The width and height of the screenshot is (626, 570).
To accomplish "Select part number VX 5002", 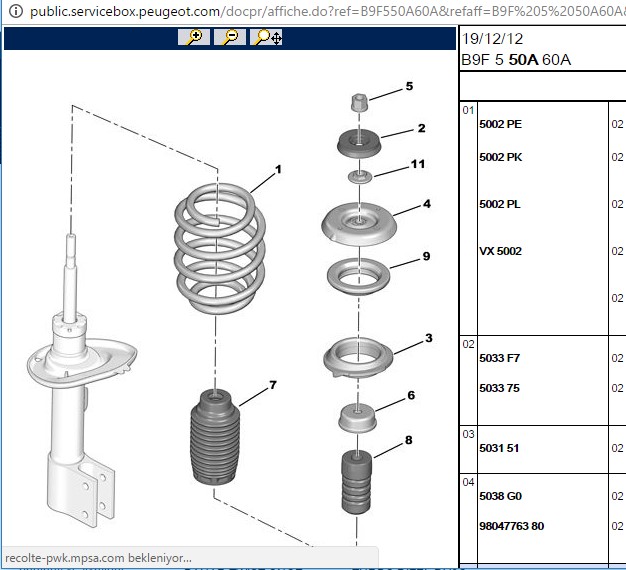I will (501, 251).
